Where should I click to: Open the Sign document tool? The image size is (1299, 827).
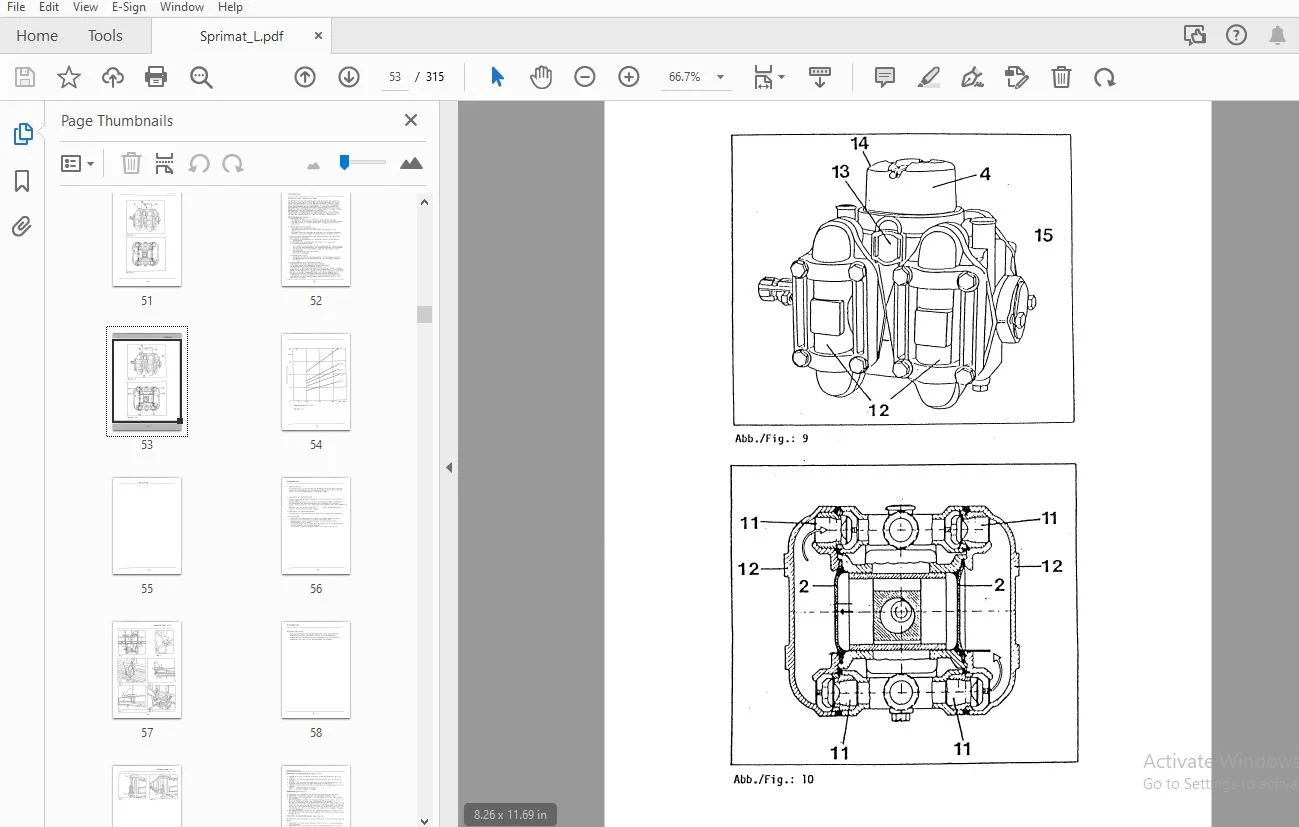pos(972,77)
